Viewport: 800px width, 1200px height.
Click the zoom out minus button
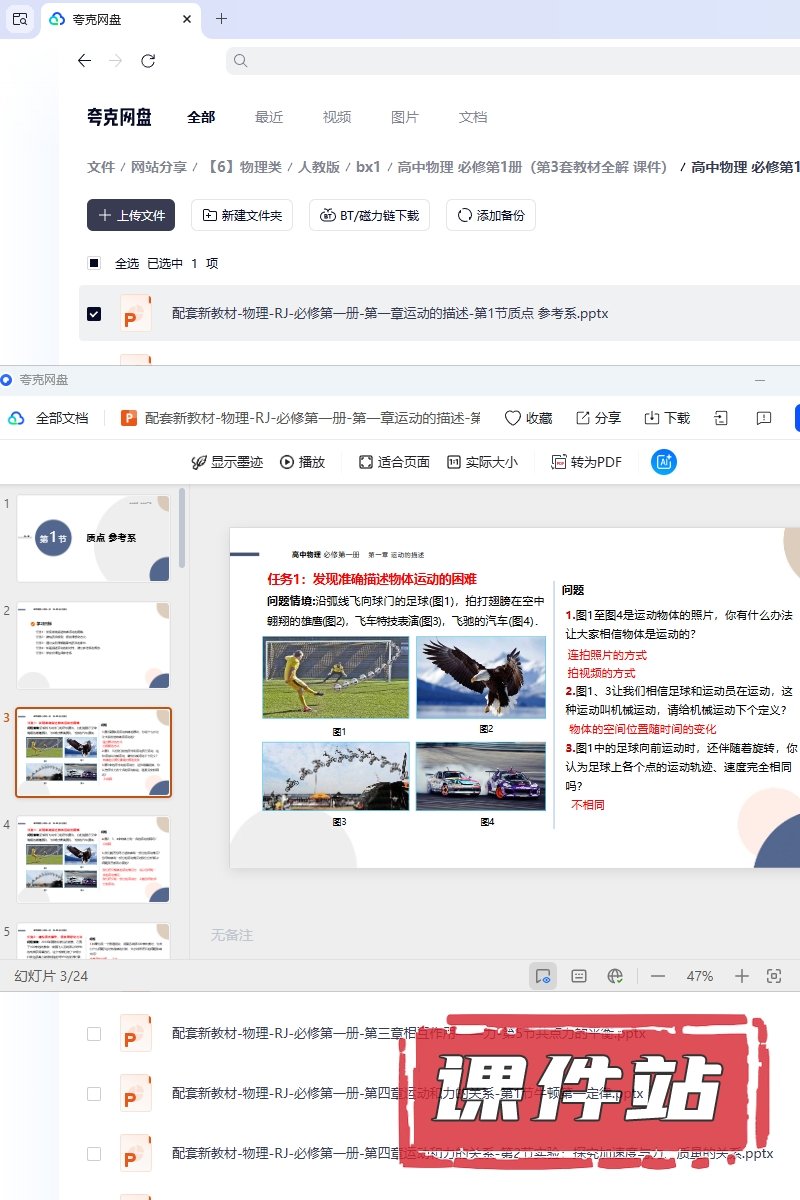(658, 976)
